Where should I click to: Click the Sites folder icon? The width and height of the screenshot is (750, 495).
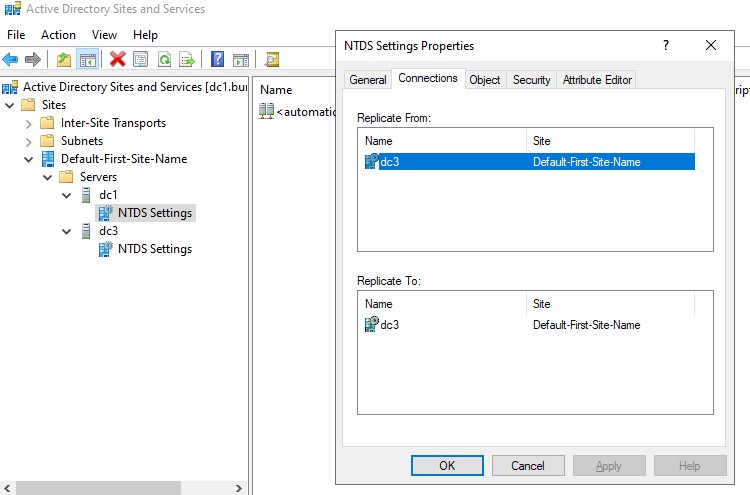pos(29,105)
